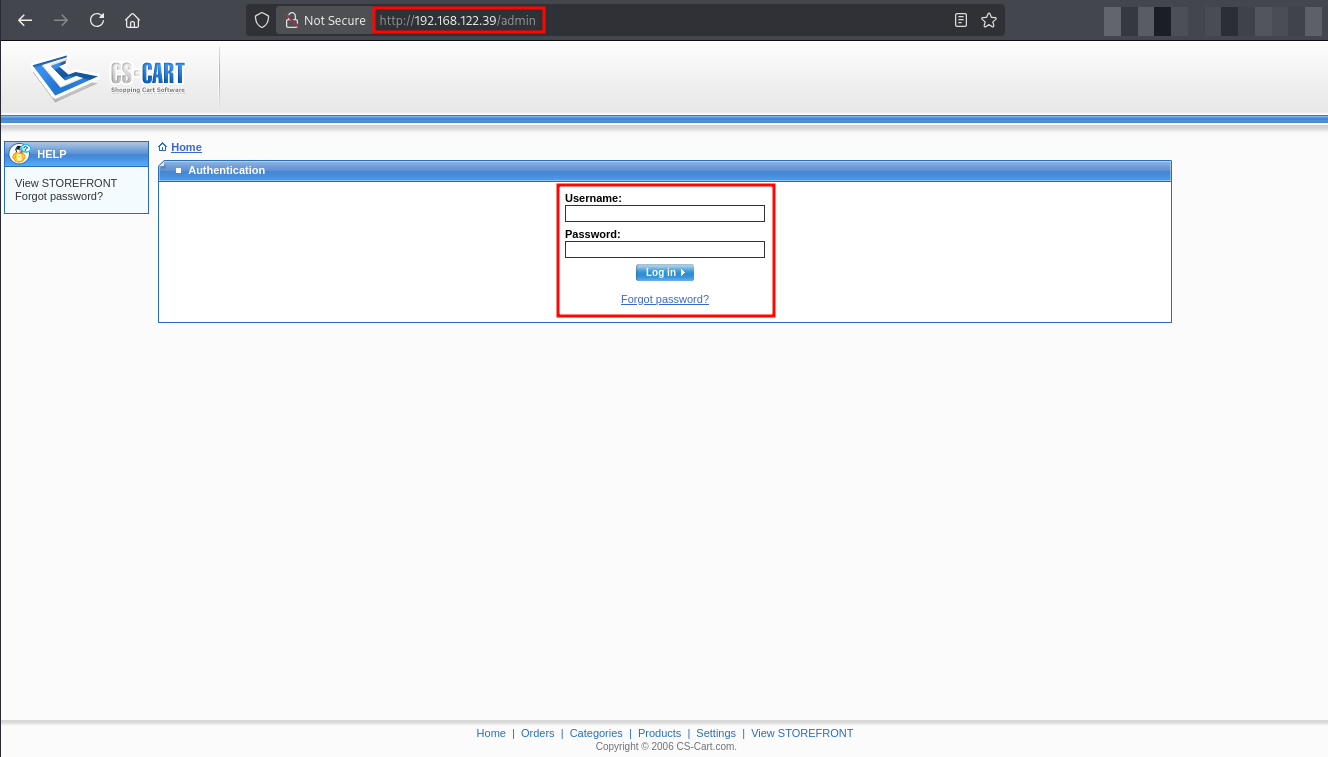
Task: Bookmark this page with star icon
Action: coord(989,20)
